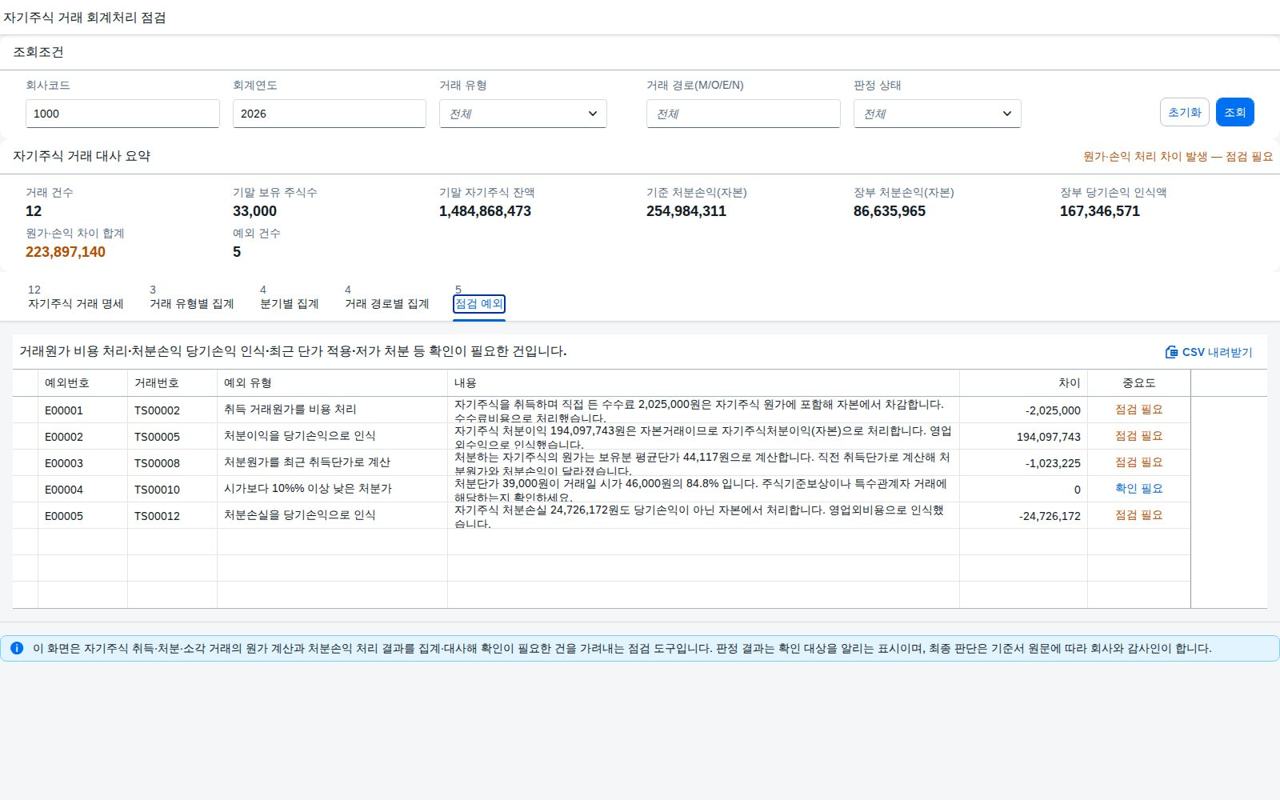Click the 회계연도 input showing 2026

click(330, 113)
